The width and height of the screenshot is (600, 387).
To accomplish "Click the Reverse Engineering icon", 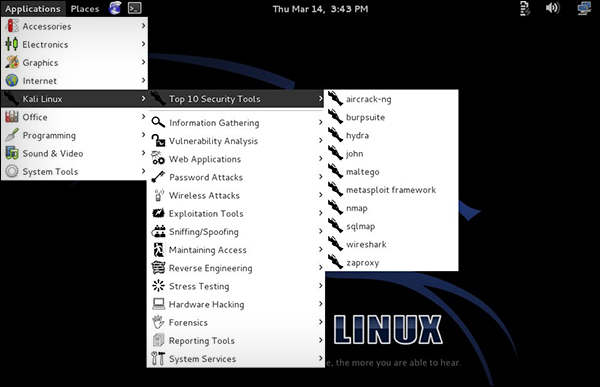I will click(x=158, y=268).
